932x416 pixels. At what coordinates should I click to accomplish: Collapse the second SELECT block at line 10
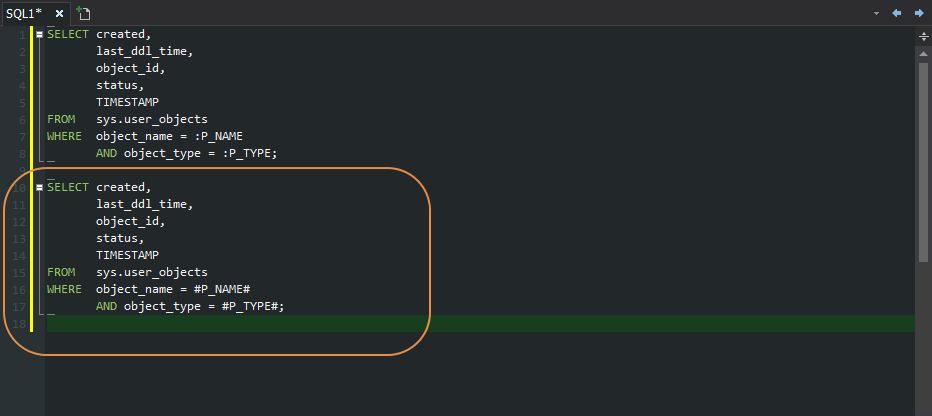tap(40, 187)
